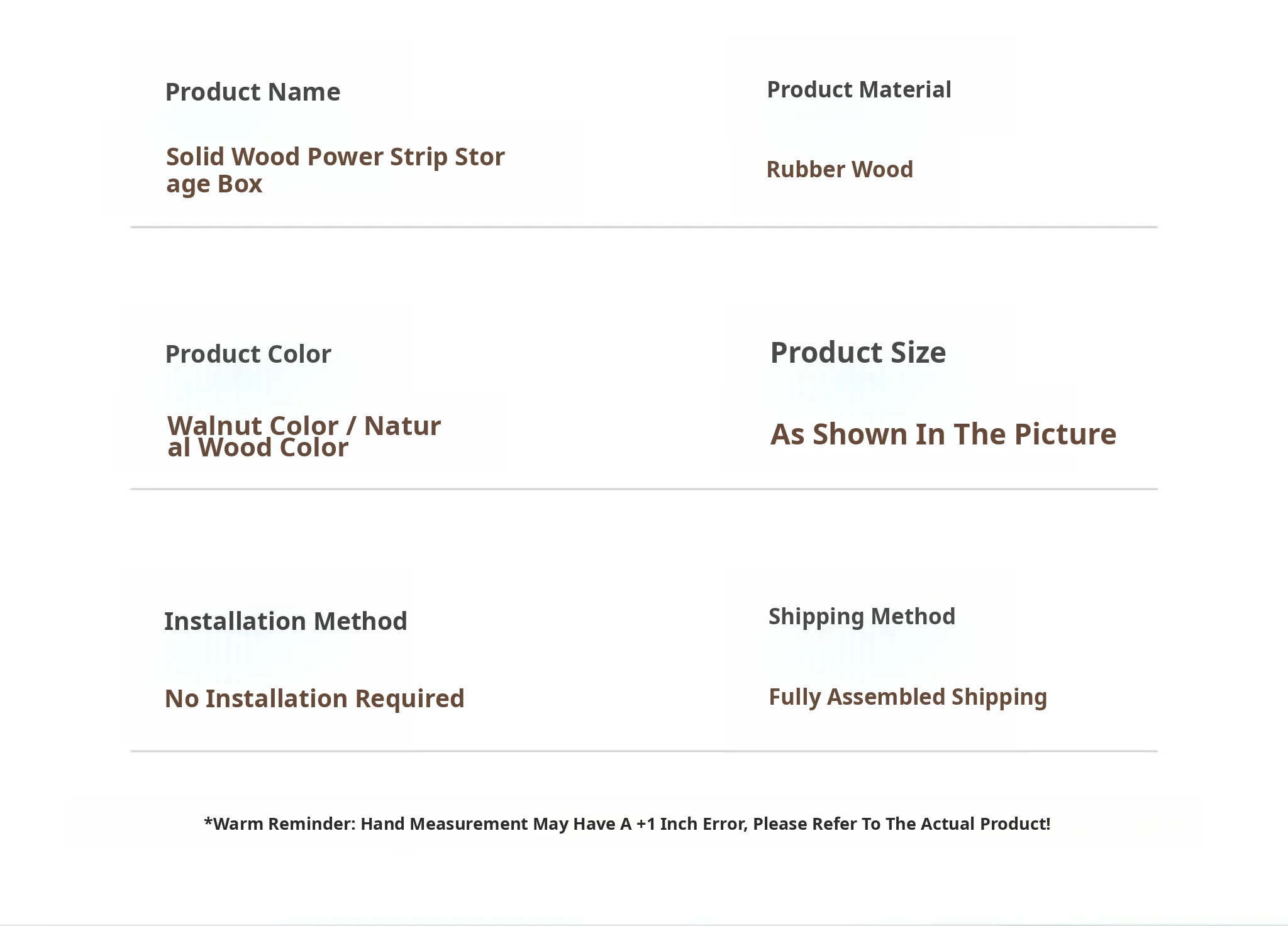
Task: Select 'No Installation Required' text
Action: tap(314, 699)
